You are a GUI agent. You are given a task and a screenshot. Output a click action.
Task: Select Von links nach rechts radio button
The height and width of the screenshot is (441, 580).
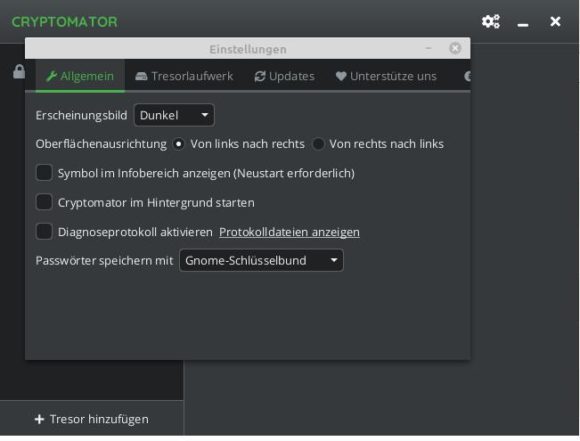pos(178,144)
